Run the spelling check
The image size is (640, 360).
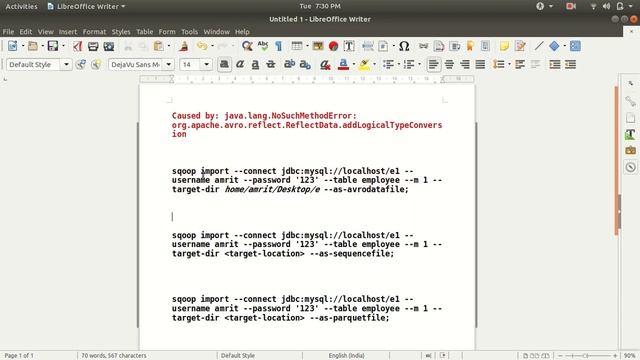point(263,46)
